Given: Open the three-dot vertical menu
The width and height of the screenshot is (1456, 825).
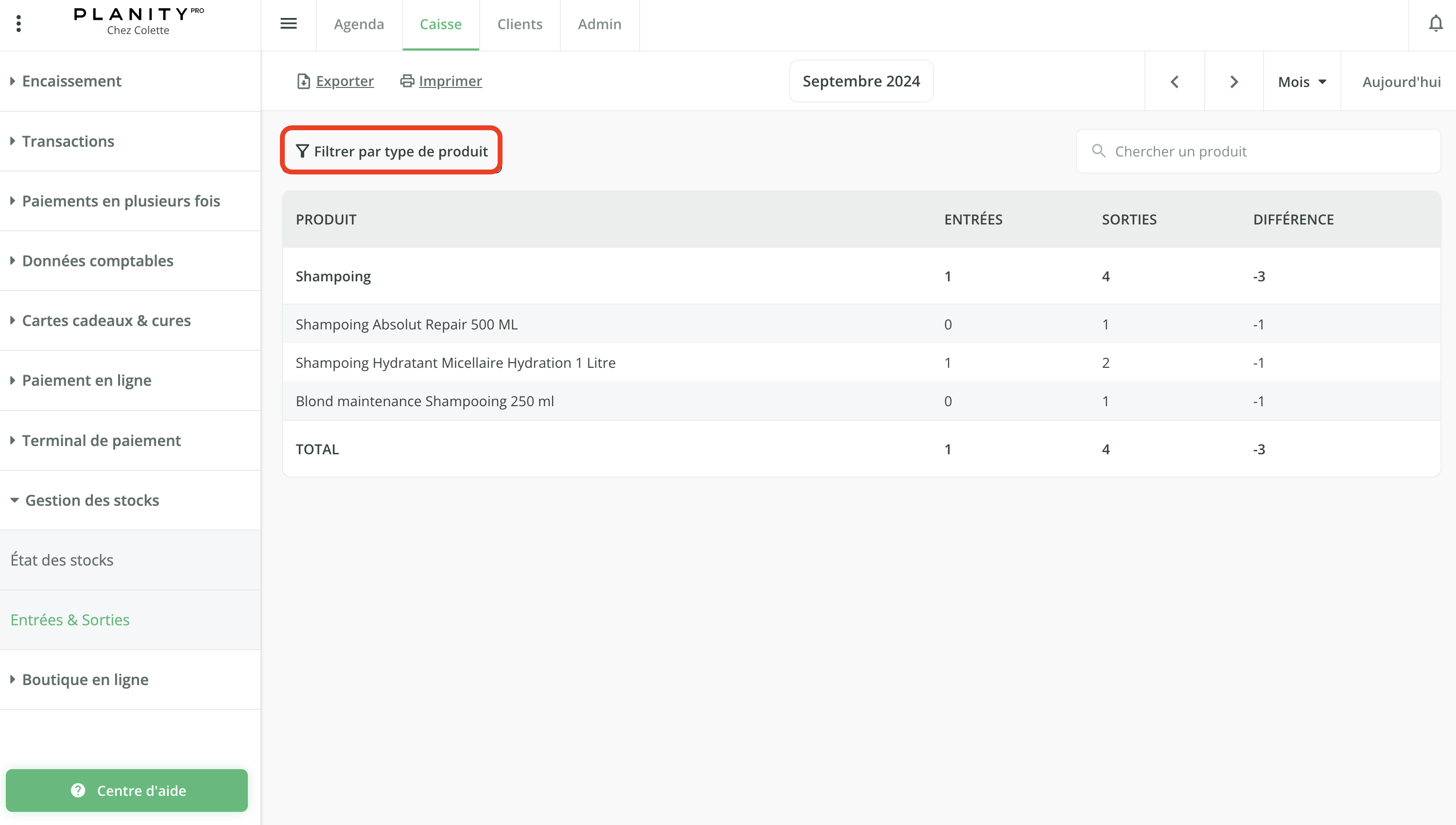Looking at the screenshot, I should point(18,24).
